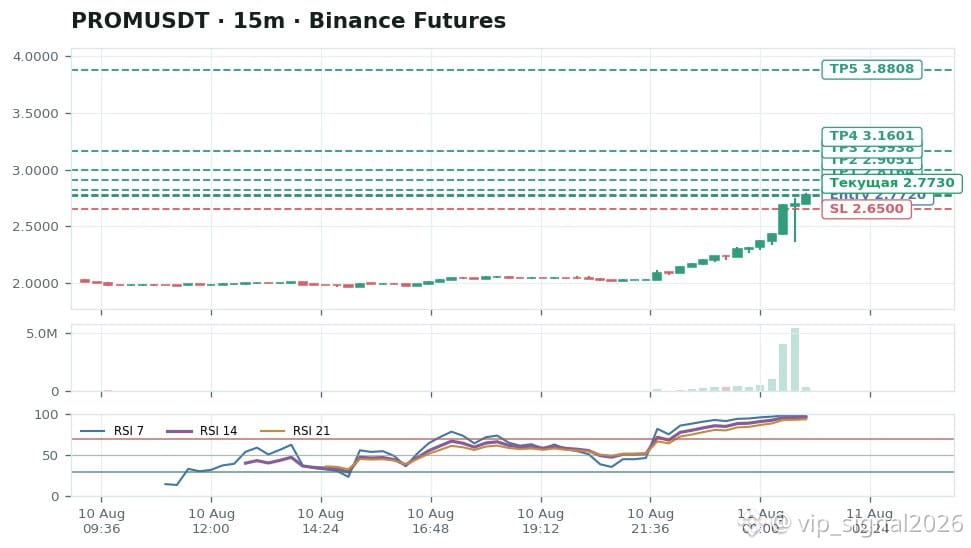Viewport: 971px width, 548px height.
Task: Select the TP5 3.8808 label
Action: point(871,69)
